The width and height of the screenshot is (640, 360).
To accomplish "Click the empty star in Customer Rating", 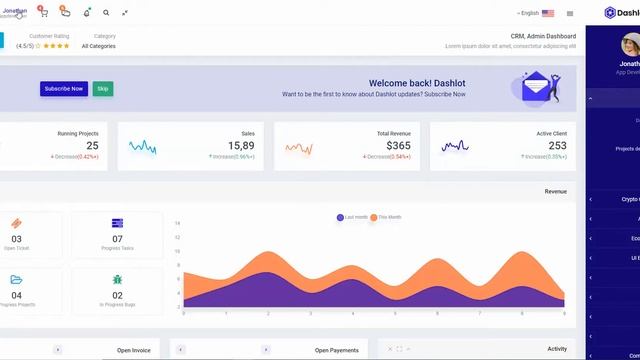I will coord(38,46).
